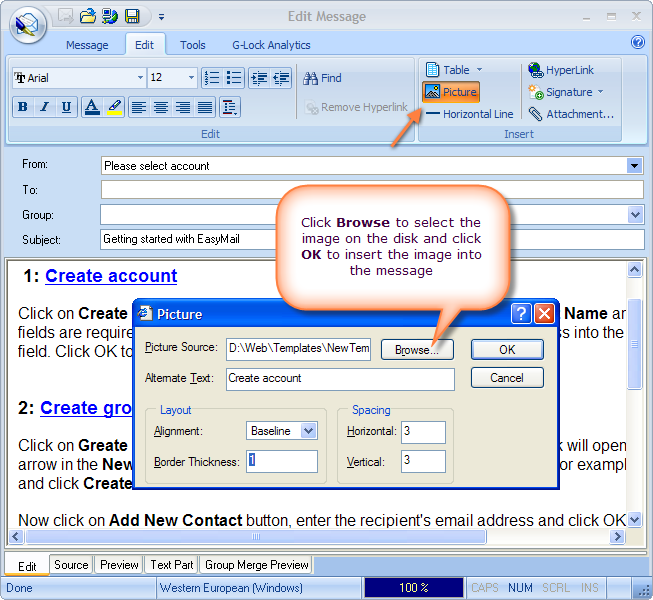Viewport: 653px width, 600px height.
Task: Apply bulleted list formatting
Action: coord(234,78)
